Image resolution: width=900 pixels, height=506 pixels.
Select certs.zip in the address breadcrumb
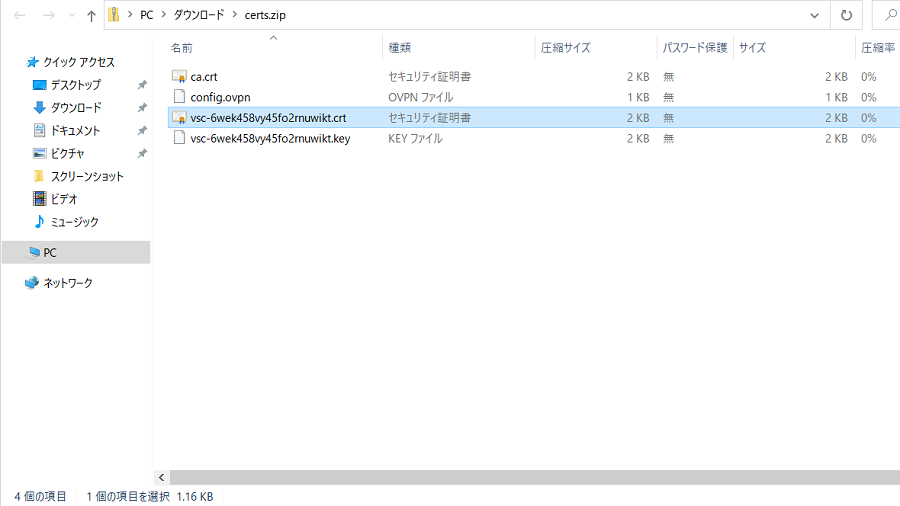pyautogui.click(x=265, y=15)
